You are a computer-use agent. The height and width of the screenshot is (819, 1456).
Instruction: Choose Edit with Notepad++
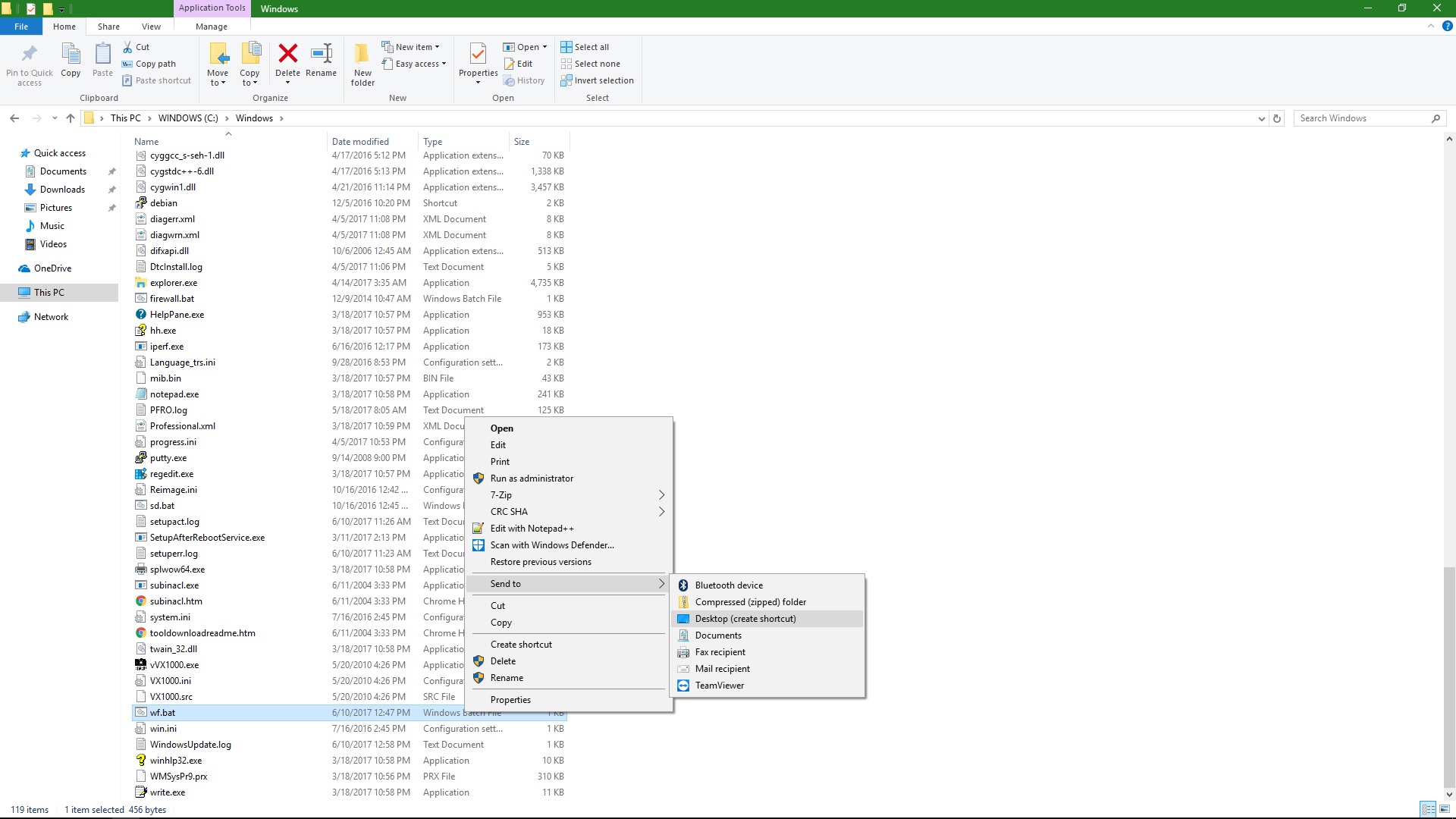pos(569,529)
